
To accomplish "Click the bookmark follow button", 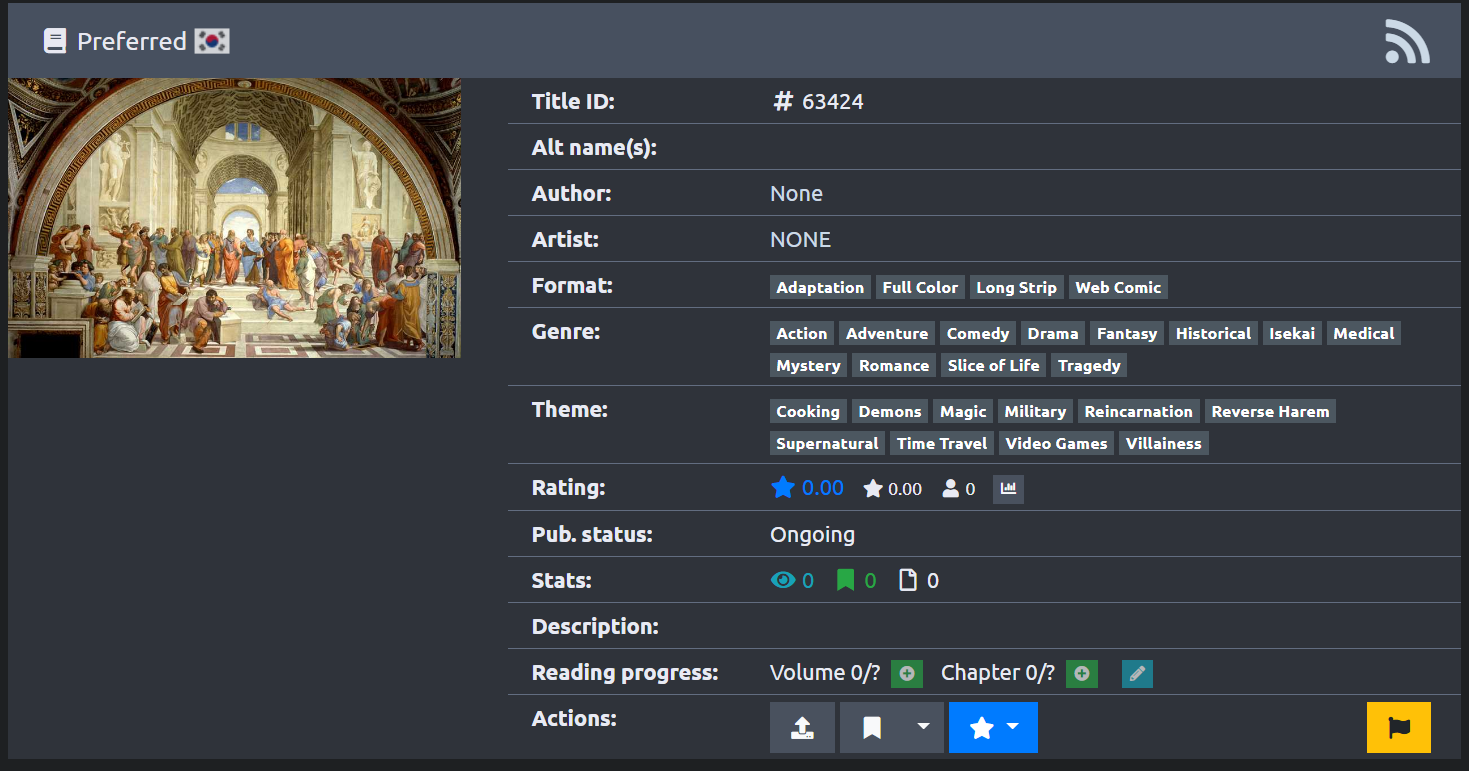I will 872,727.
